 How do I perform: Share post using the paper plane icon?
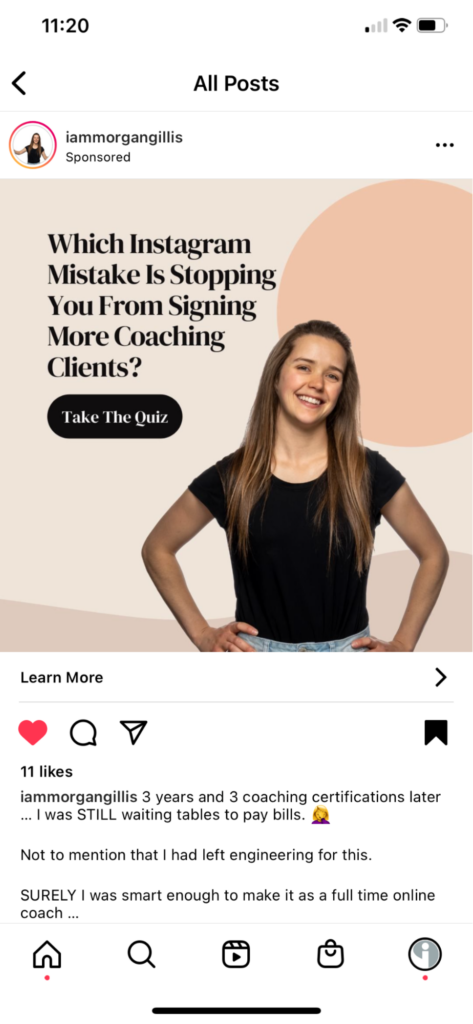click(133, 732)
